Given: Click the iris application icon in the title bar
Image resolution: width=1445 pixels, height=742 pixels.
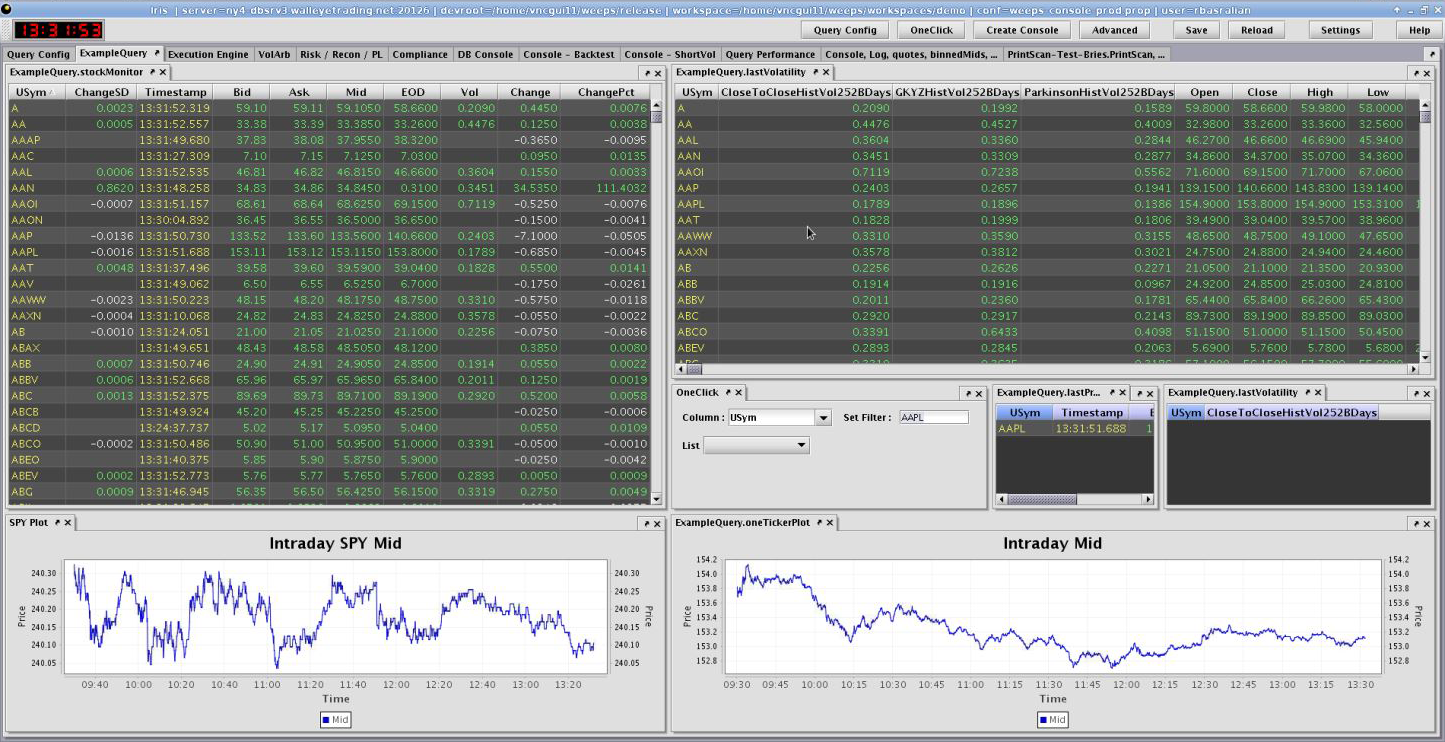Looking at the screenshot, I should tap(8, 9).
